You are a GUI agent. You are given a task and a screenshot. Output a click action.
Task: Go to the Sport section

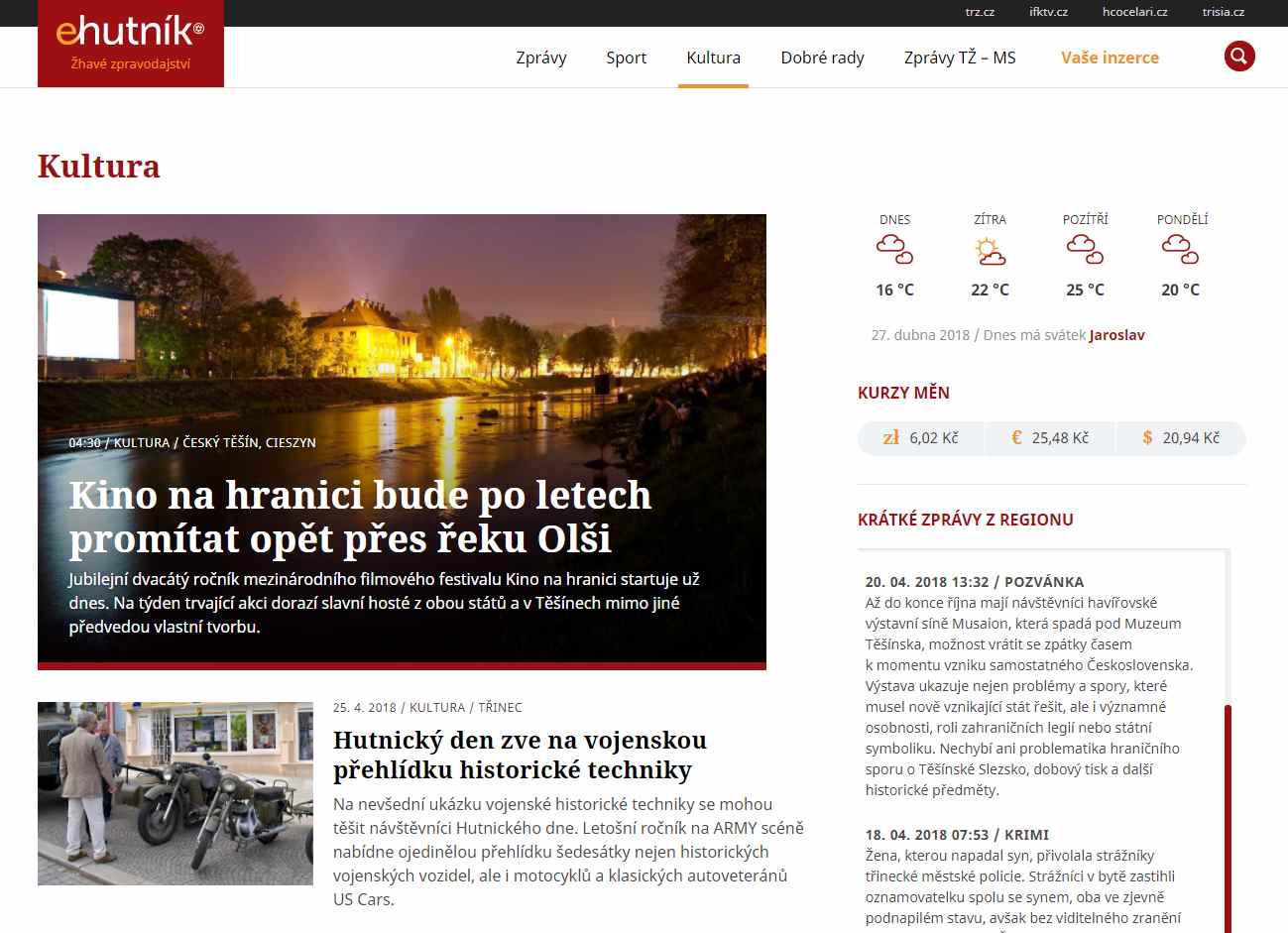[x=627, y=58]
